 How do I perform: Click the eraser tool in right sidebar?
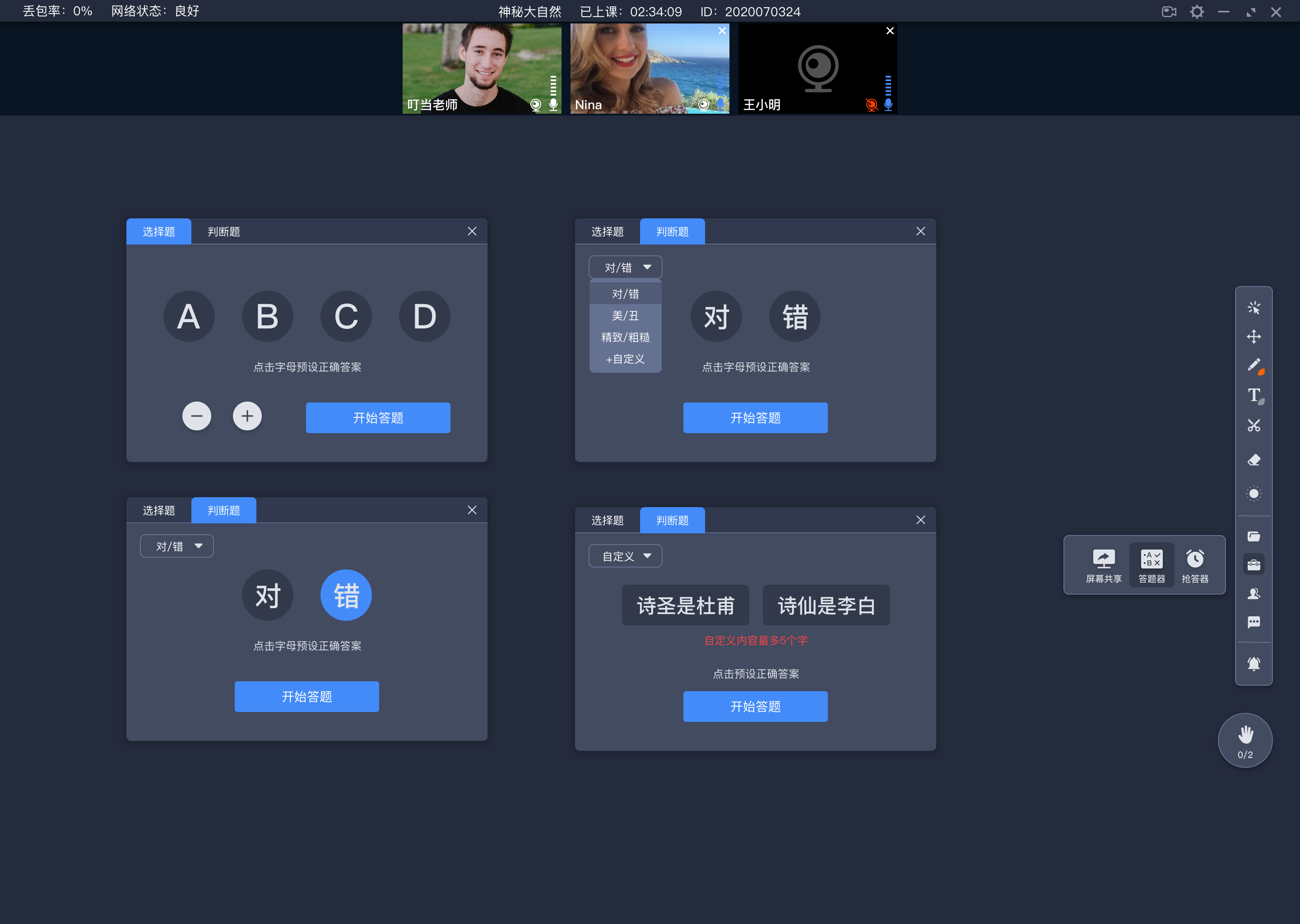point(1254,459)
